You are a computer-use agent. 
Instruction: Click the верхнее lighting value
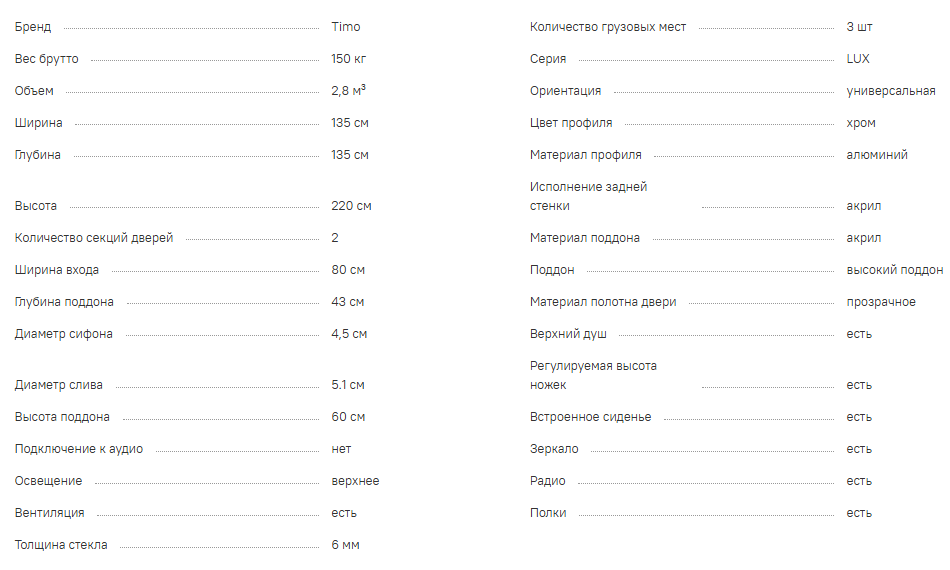pos(355,481)
